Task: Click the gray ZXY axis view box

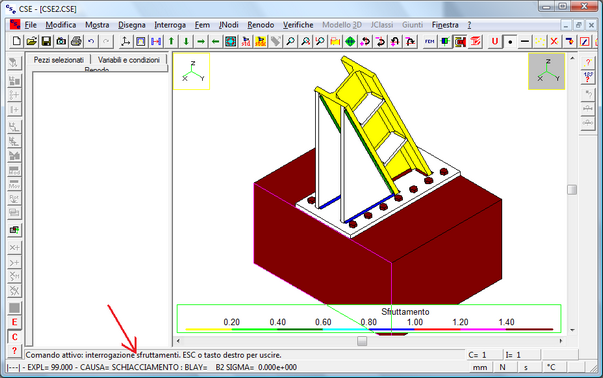Action: click(546, 72)
